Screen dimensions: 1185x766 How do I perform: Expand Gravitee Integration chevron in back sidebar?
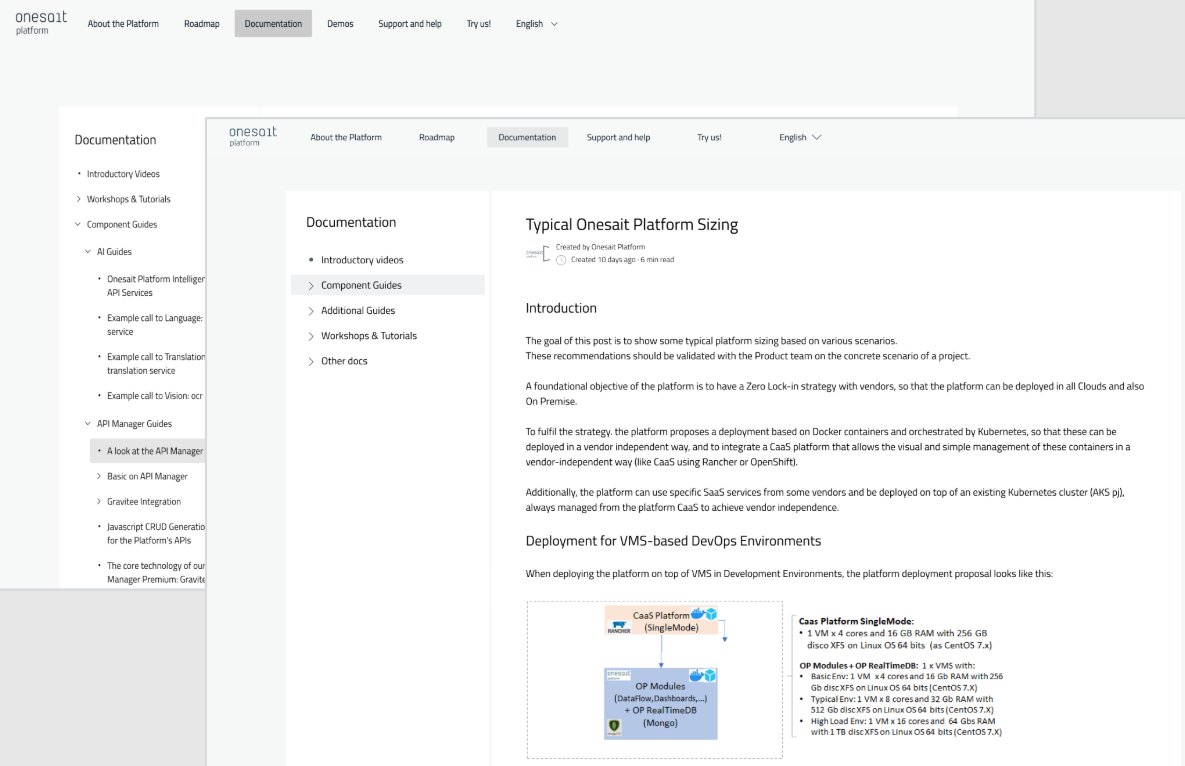click(99, 502)
